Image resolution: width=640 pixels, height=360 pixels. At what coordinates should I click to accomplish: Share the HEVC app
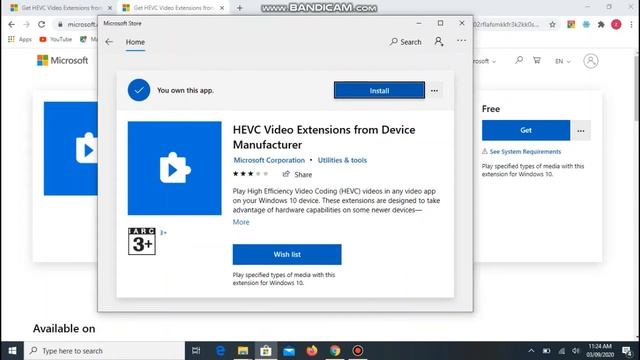297,174
